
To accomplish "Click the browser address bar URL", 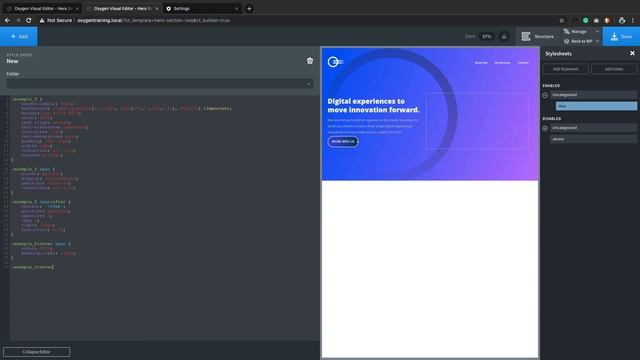I will (153, 20).
